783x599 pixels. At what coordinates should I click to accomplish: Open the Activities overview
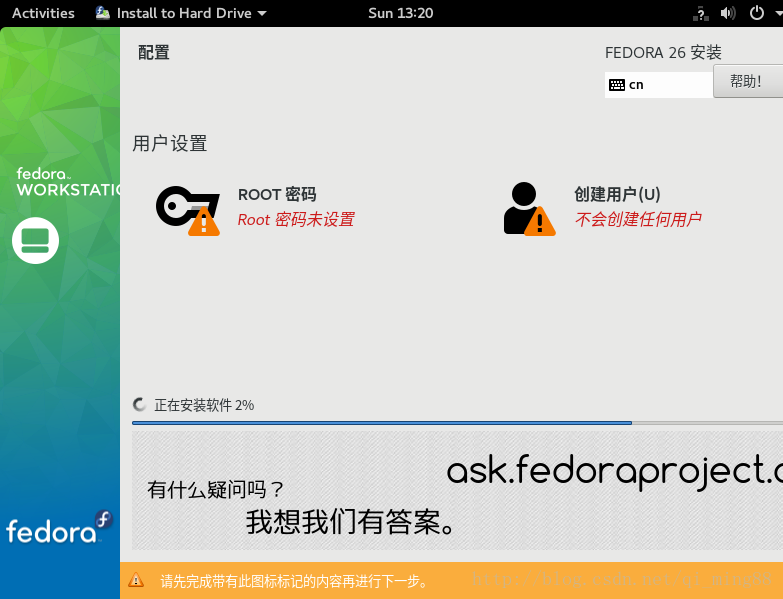(43, 13)
